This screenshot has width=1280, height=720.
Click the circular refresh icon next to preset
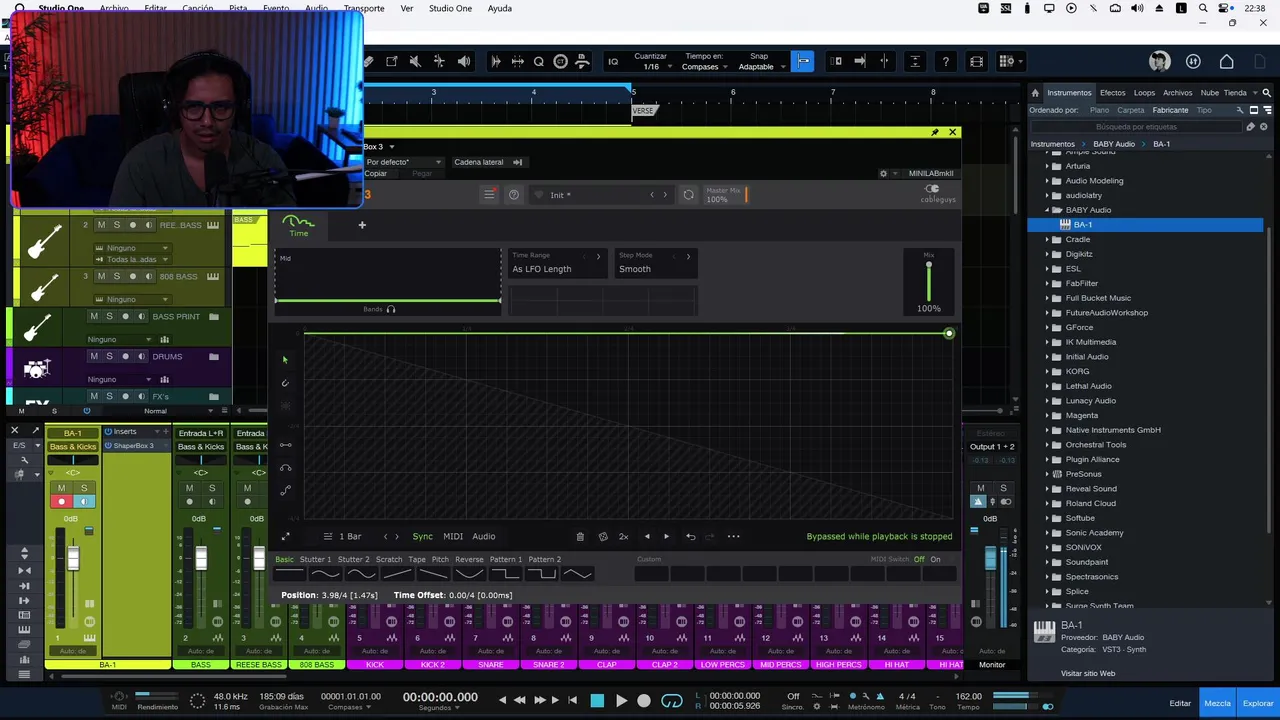click(x=688, y=195)
